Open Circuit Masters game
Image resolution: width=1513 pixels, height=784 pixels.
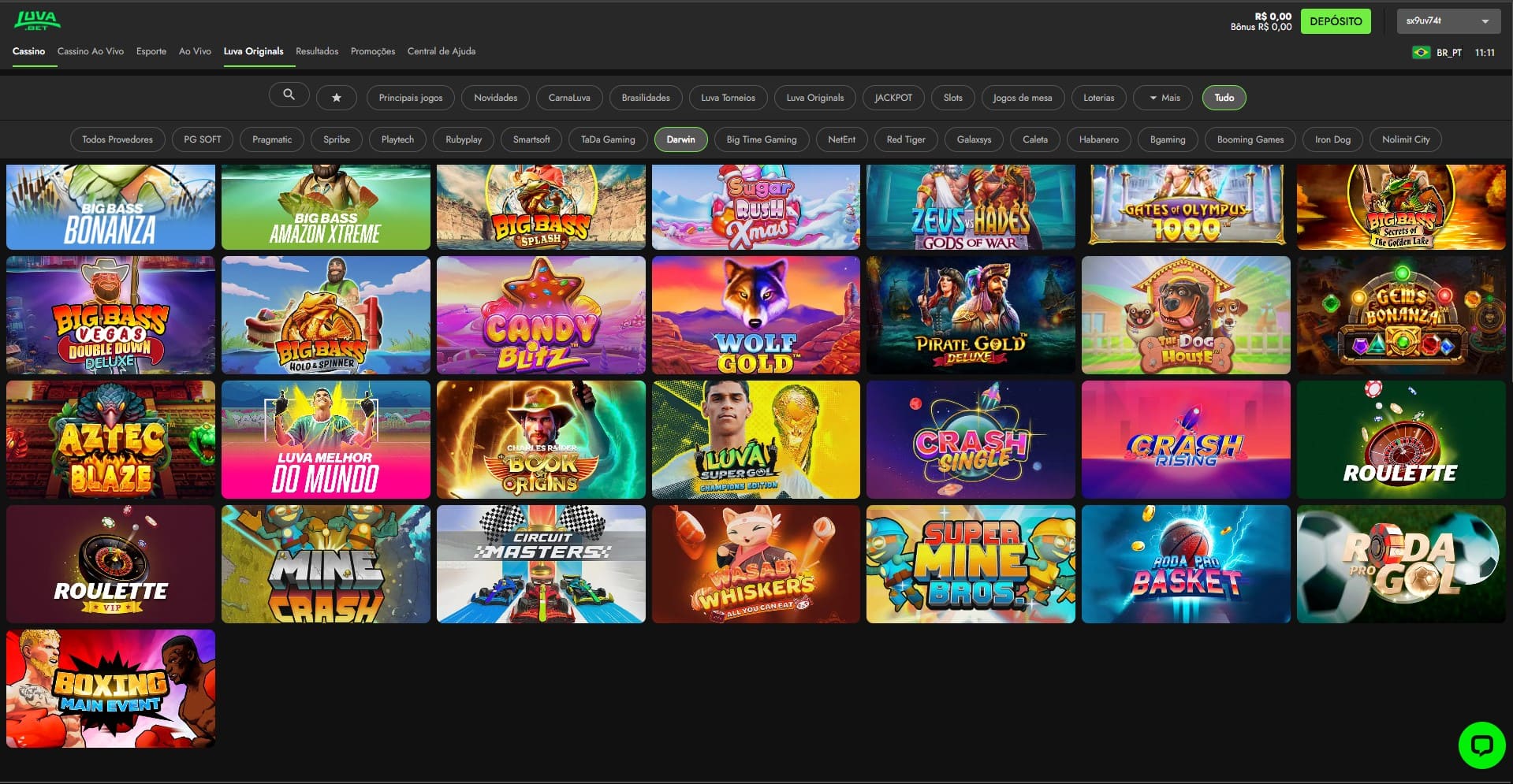541,564
